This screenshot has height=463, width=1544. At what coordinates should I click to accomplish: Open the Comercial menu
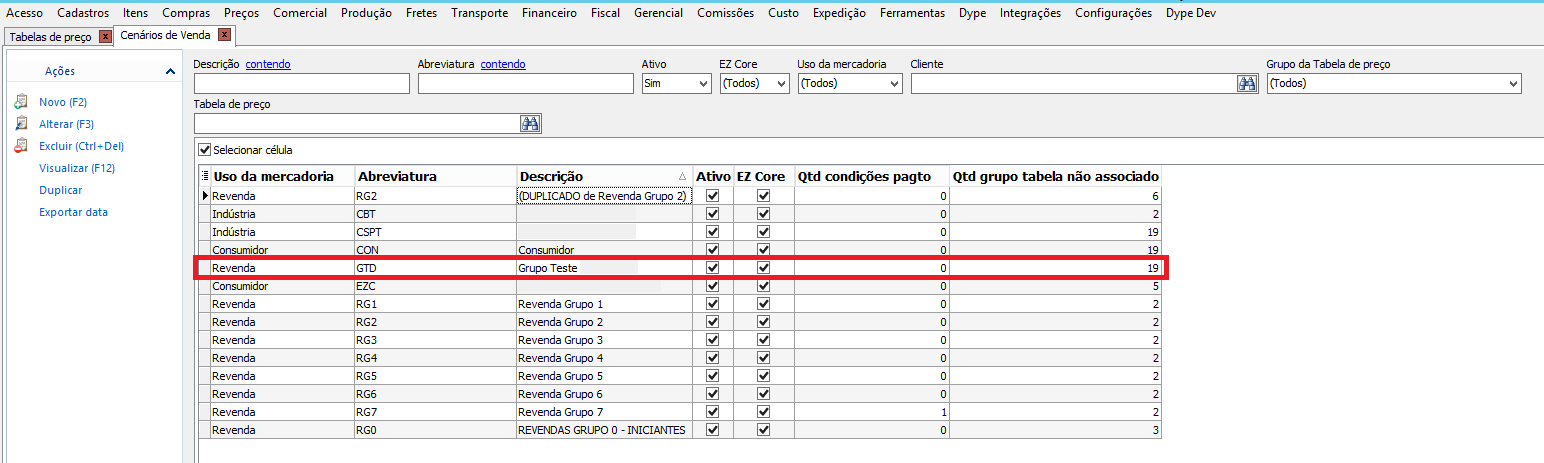click(x=300, y=13)
